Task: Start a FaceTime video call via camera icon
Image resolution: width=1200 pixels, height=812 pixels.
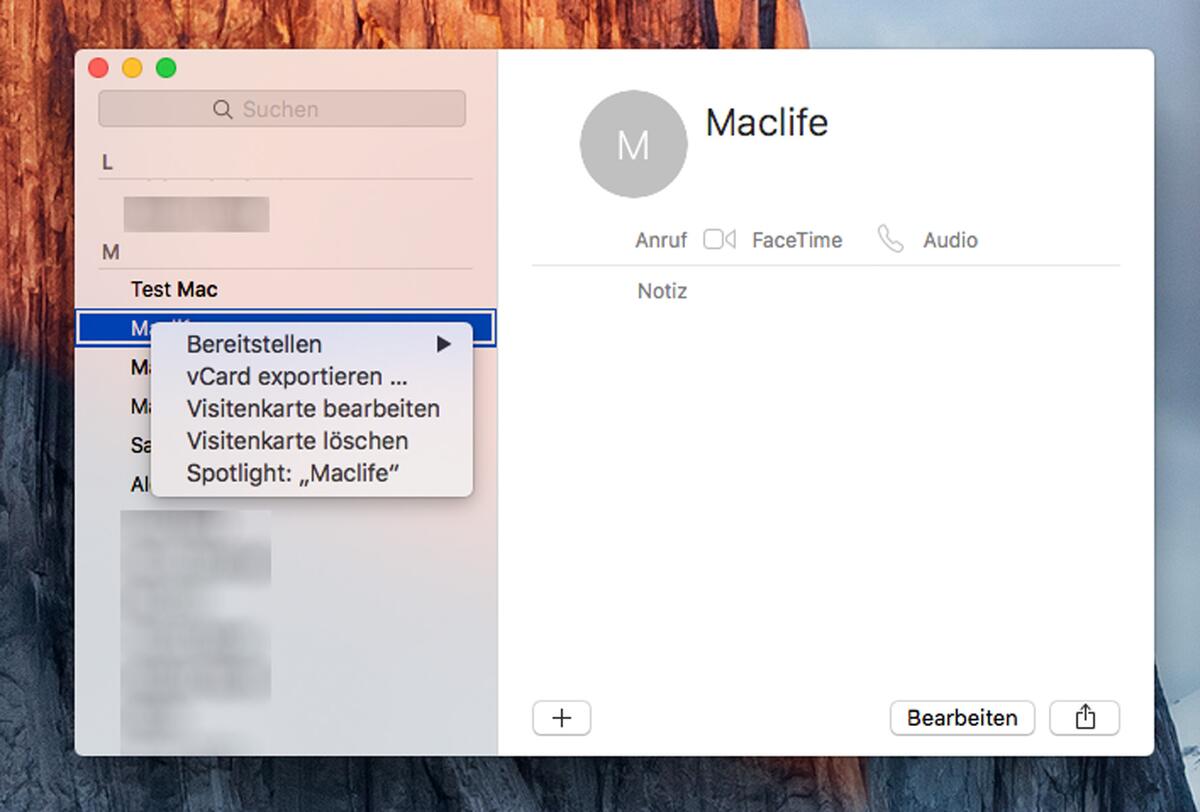Action: pos(717,240)
